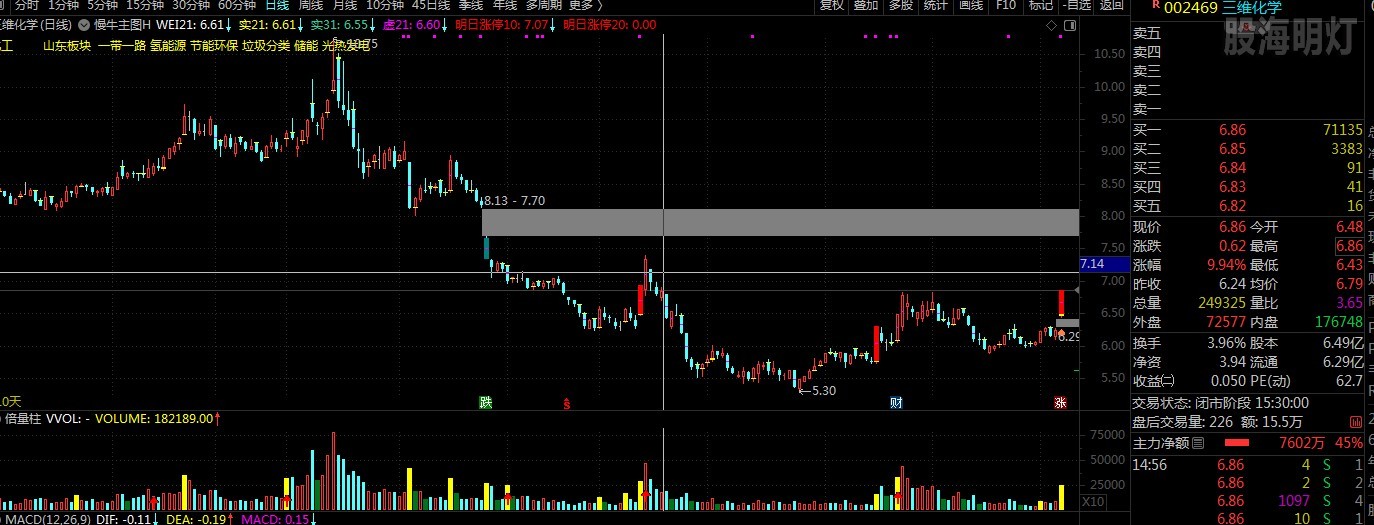1374x525 pixels.
Task: Click the 叠加 overlay button
Action: 865,5
